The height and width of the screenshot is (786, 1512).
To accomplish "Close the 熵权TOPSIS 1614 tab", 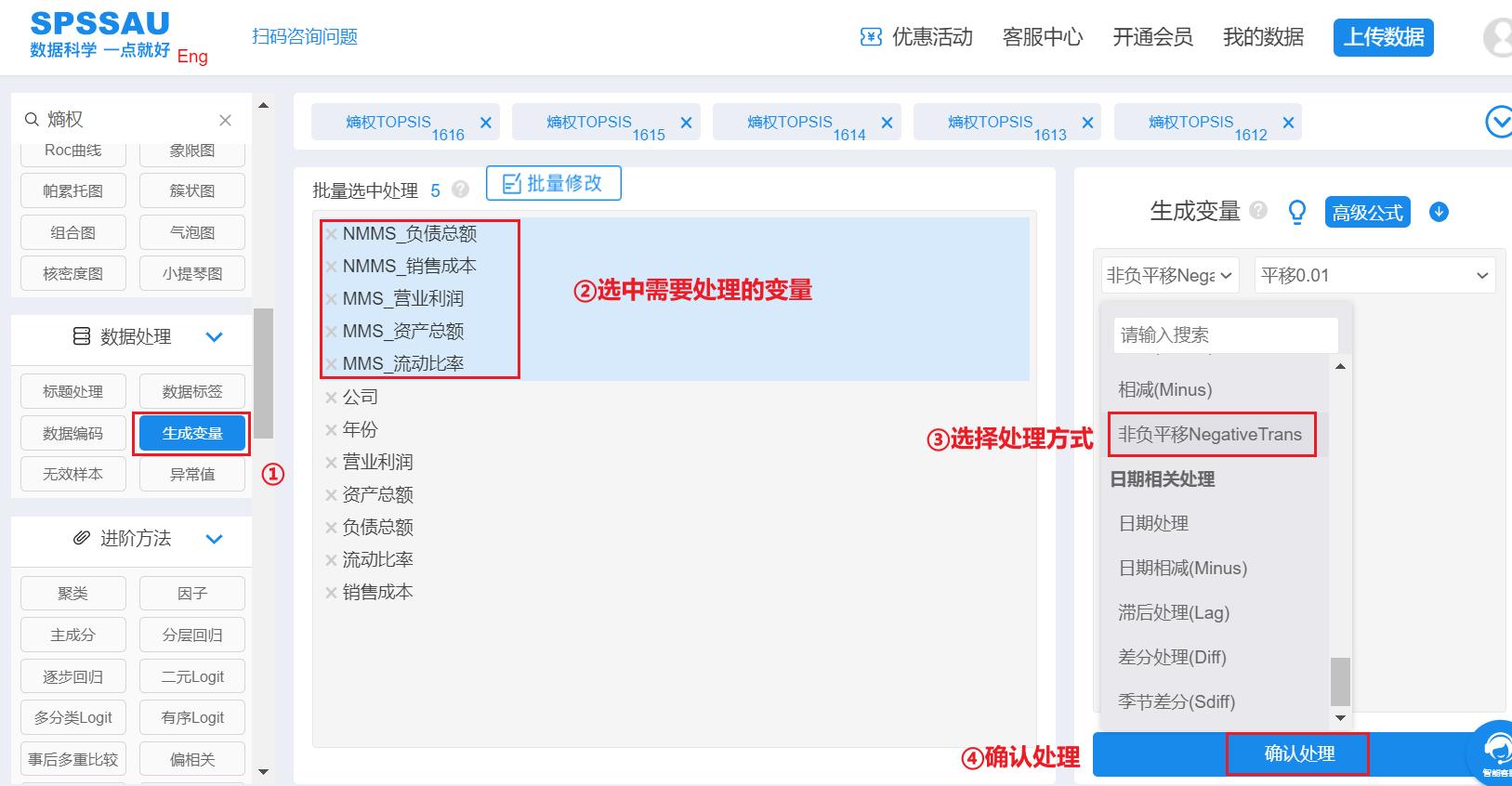I will [887, 123].
